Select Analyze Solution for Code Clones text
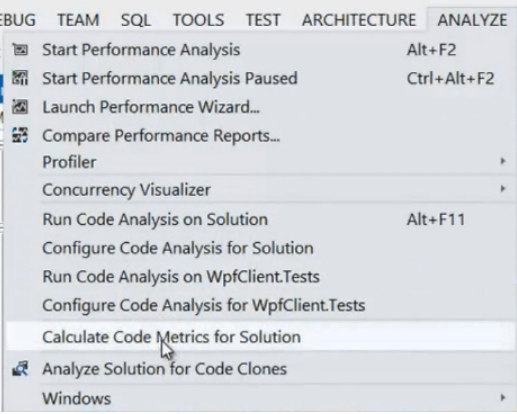517x414 pixels. tap(164, 369)
